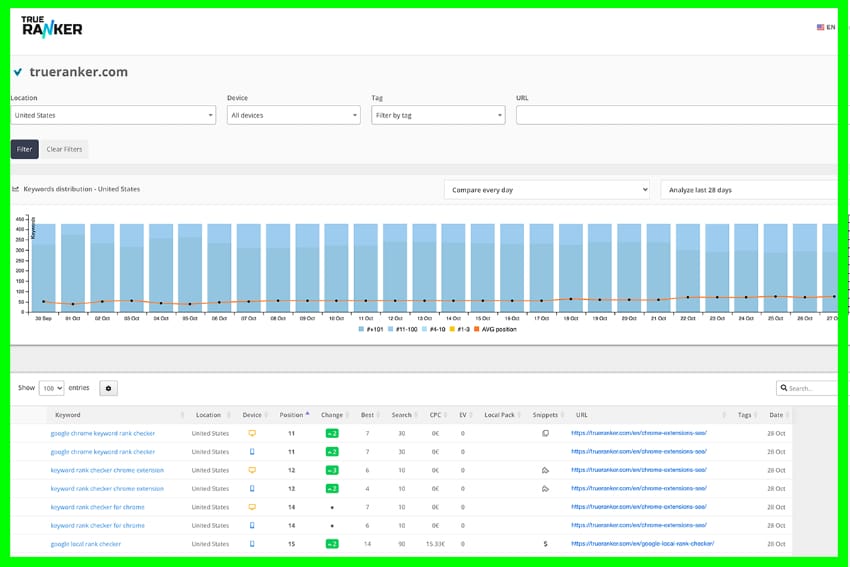This screenshot has width=850, height=567.
Task: Click desktop device icon in first keyword row
Action: pos(252,433)
